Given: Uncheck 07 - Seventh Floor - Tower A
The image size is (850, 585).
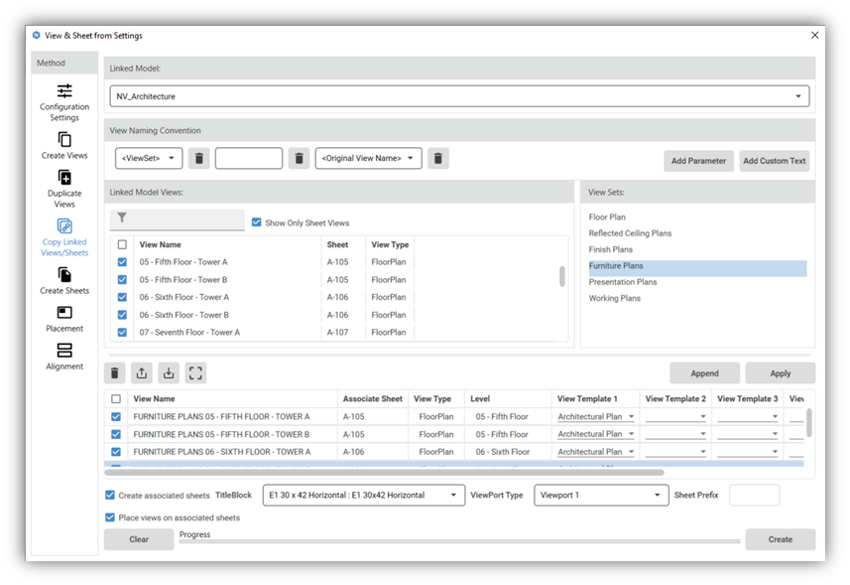Looking at the screenshot, I should point(123,332).
